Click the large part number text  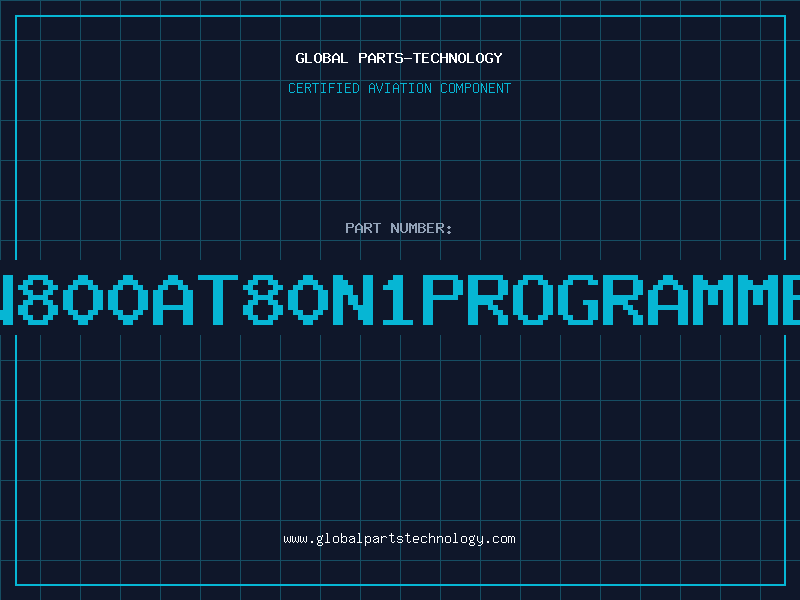click(400, 300)
